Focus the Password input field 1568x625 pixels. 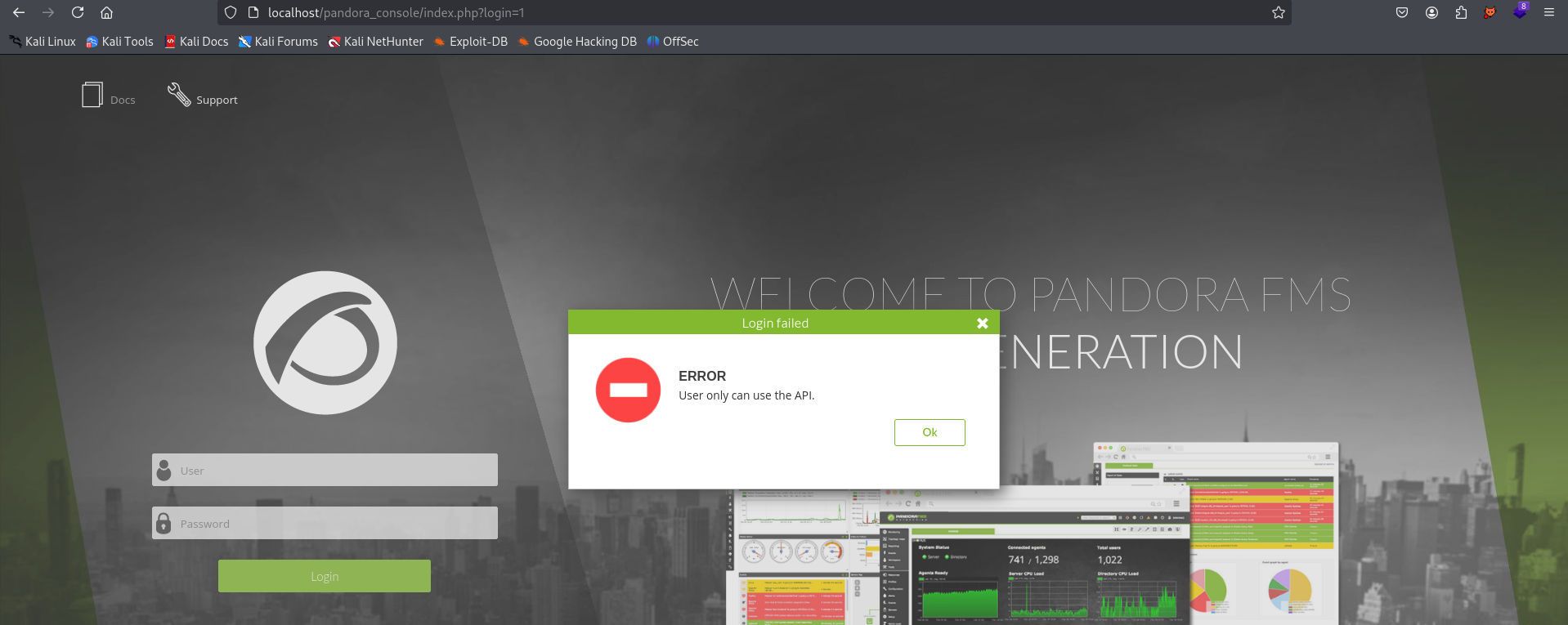(325, 523)
